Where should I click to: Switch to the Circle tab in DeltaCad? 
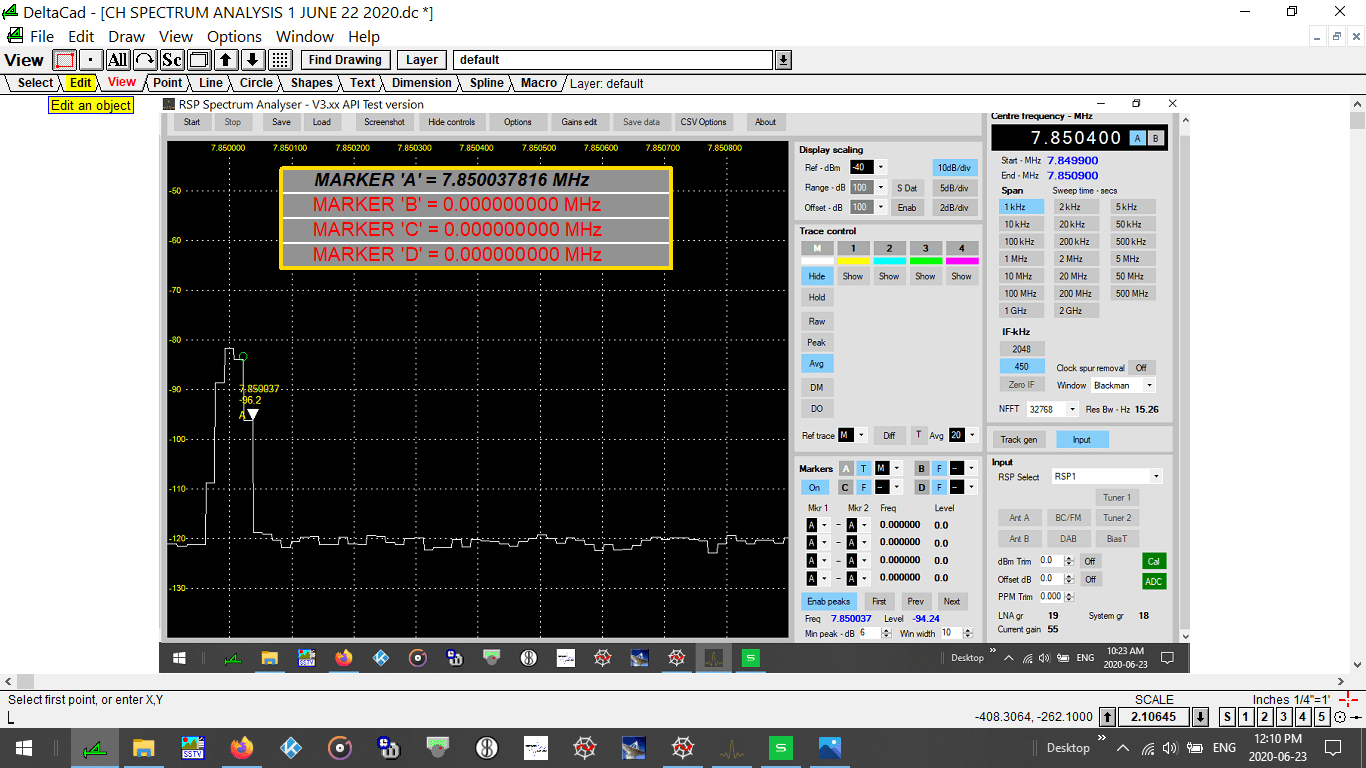[x=256, y=83]
